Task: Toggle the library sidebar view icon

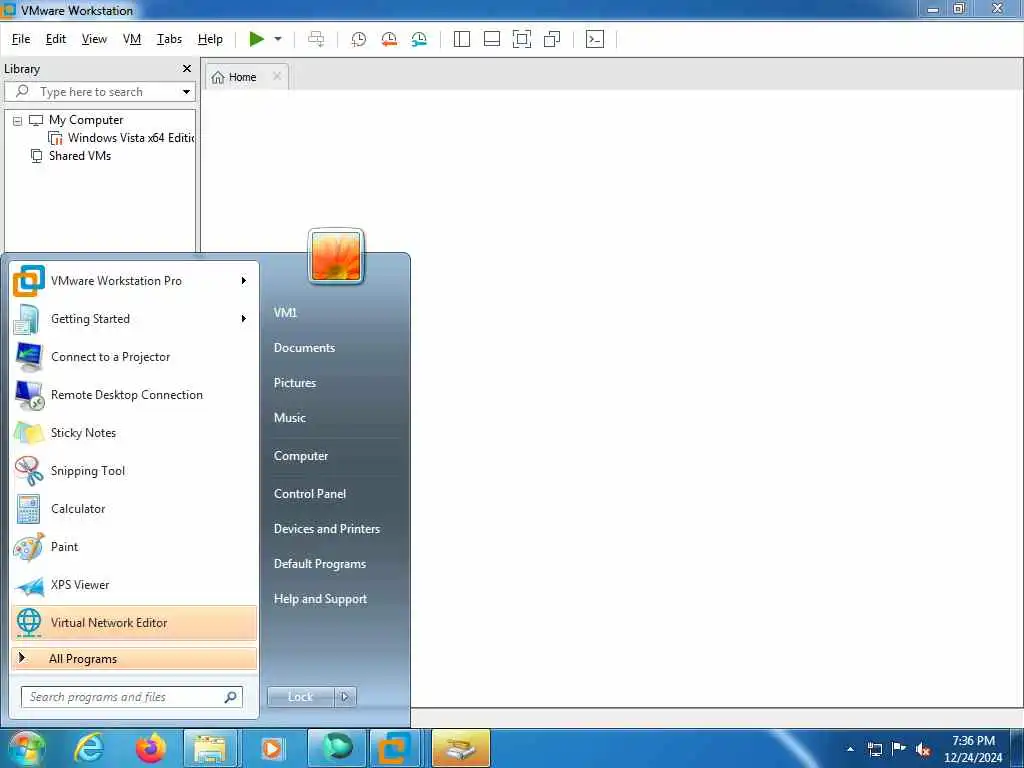Action: coord(462,39)
